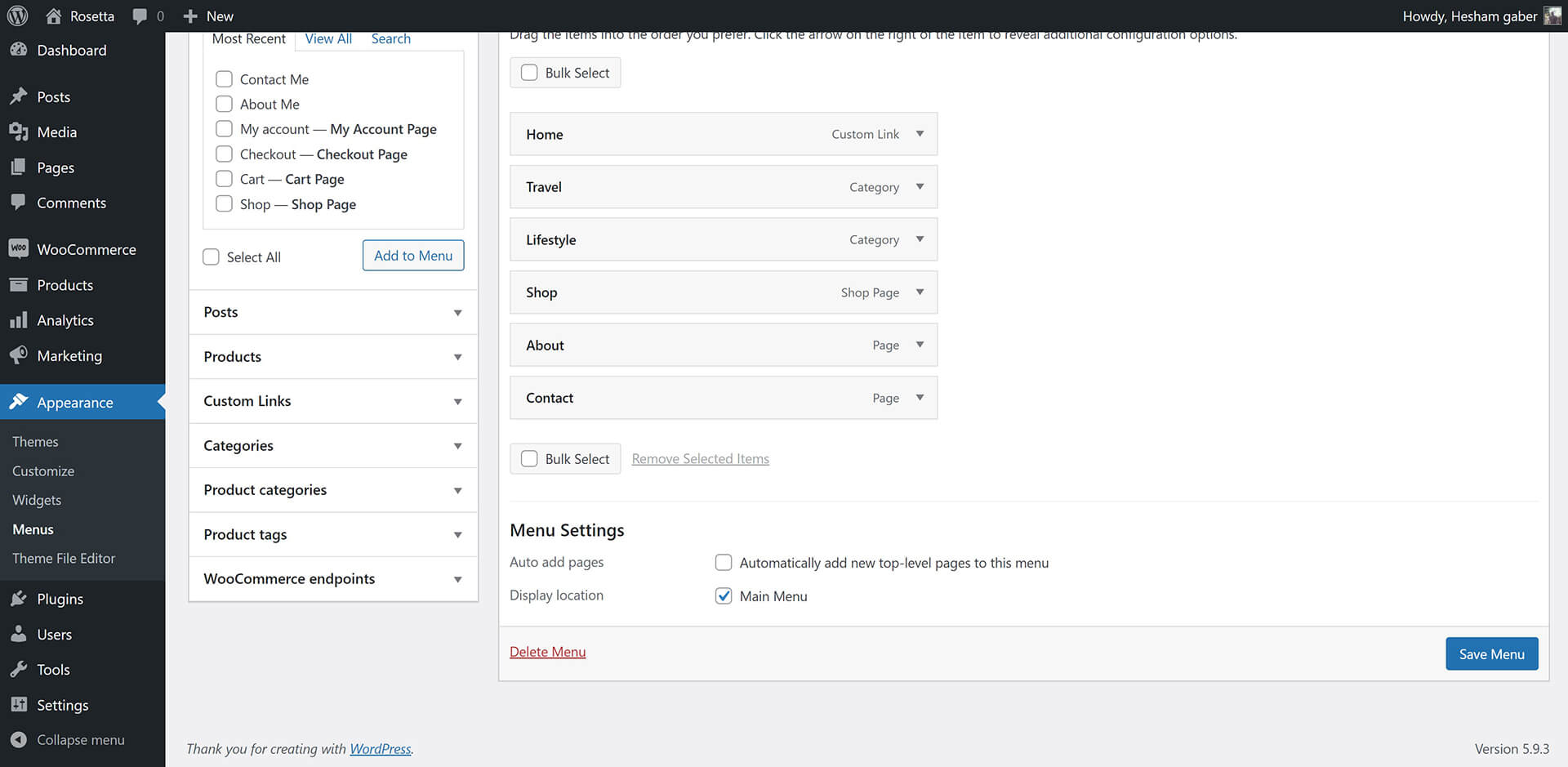1568x767 pixels.
Task: Click the WordPress logo icon
Action: (x=17, y=16)
